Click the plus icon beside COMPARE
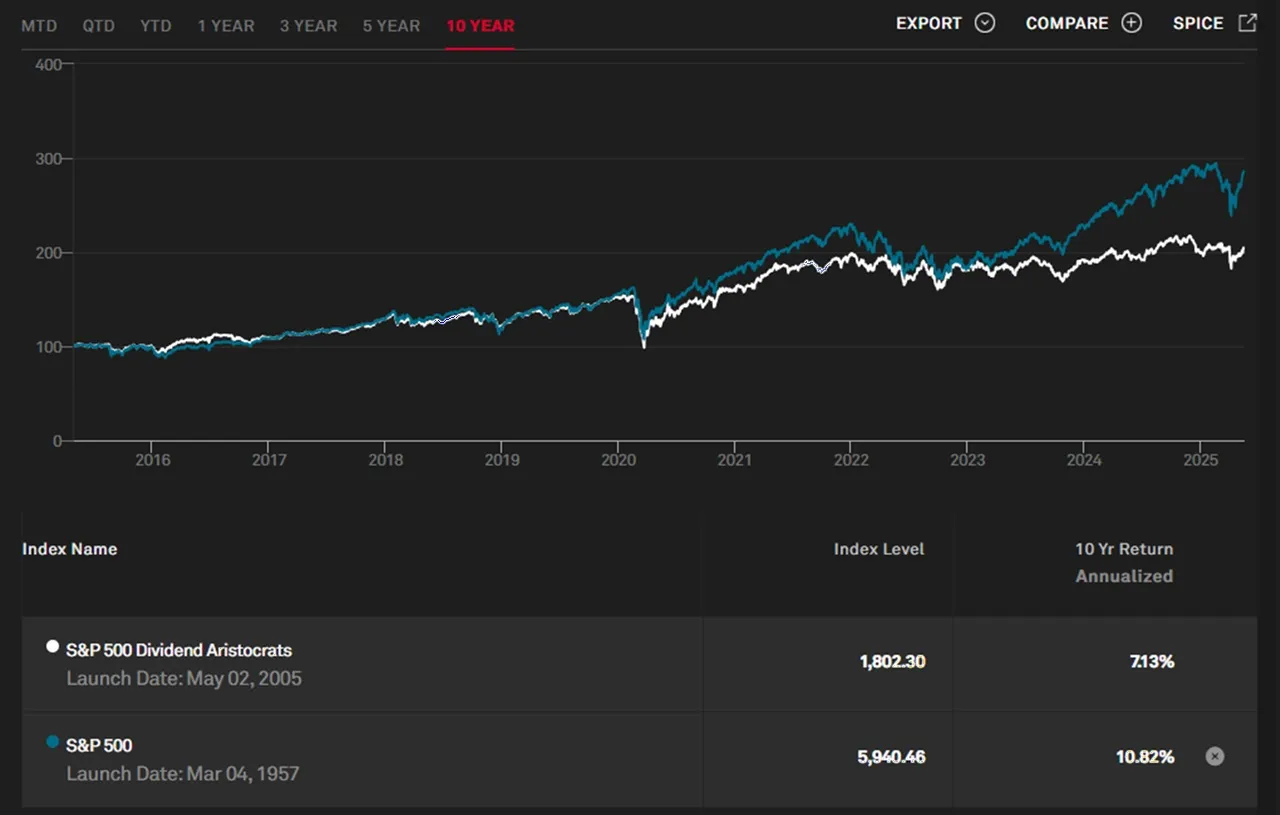The image size is (1280, 815). click(x=1131, y=23)
